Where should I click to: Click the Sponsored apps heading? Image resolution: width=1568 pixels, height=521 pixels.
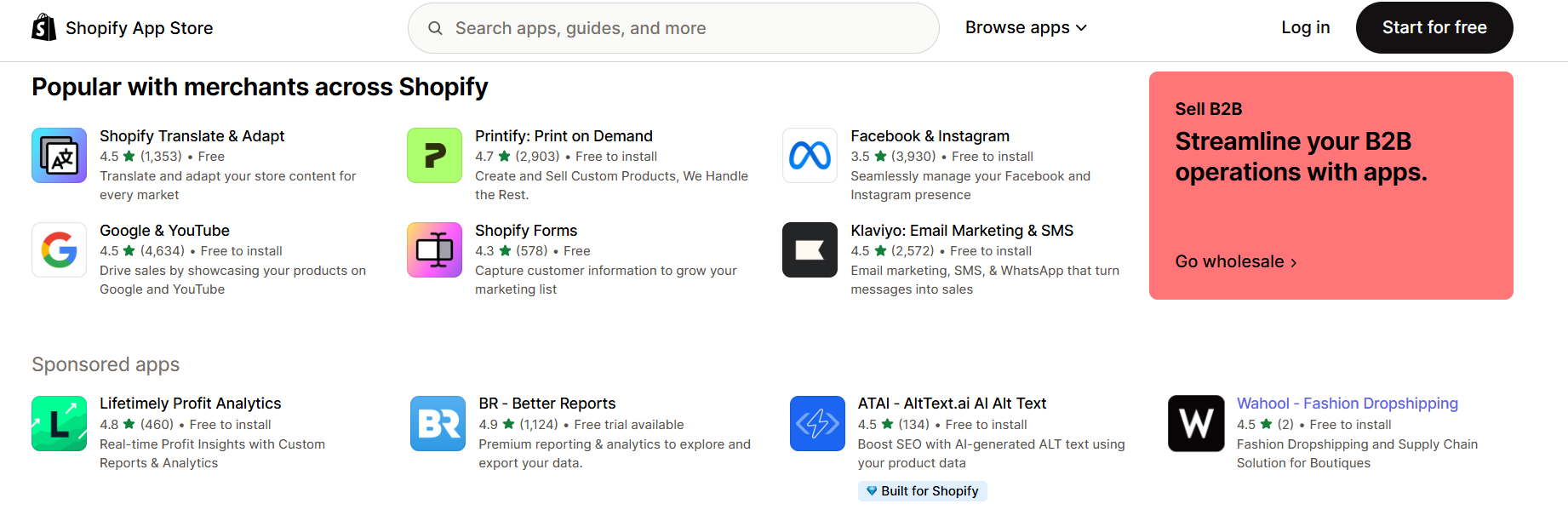pyautogui.click(x=106, y=364)
